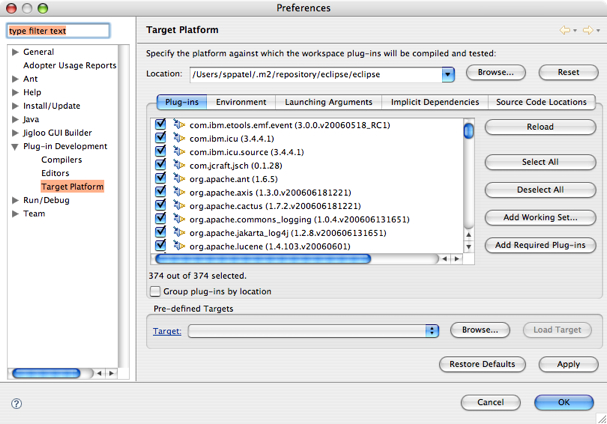Click the Apply button

coord(568,364)
